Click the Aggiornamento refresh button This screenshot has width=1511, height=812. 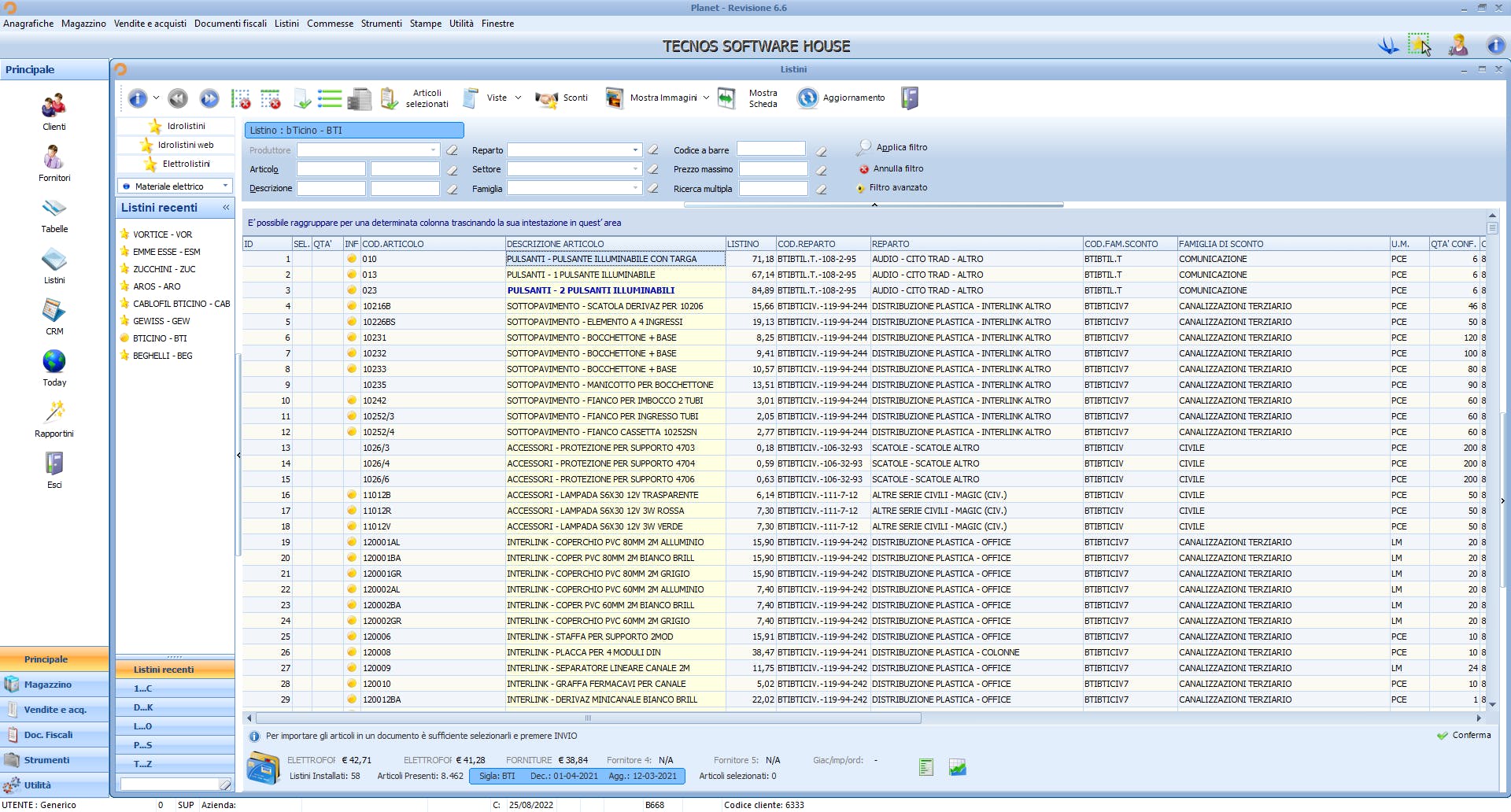(841, 98)
